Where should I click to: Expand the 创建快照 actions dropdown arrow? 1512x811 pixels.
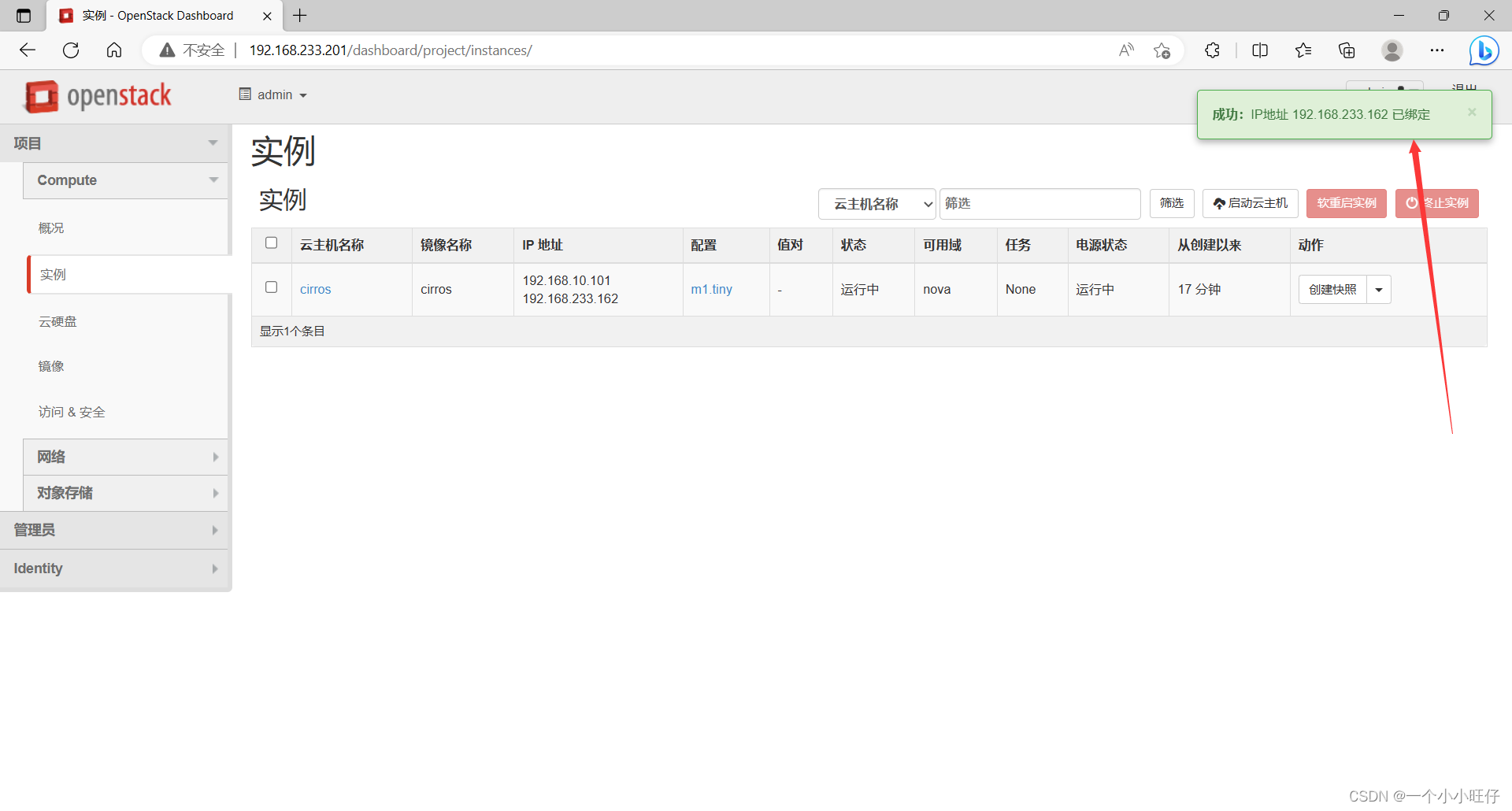(1378, 289)
